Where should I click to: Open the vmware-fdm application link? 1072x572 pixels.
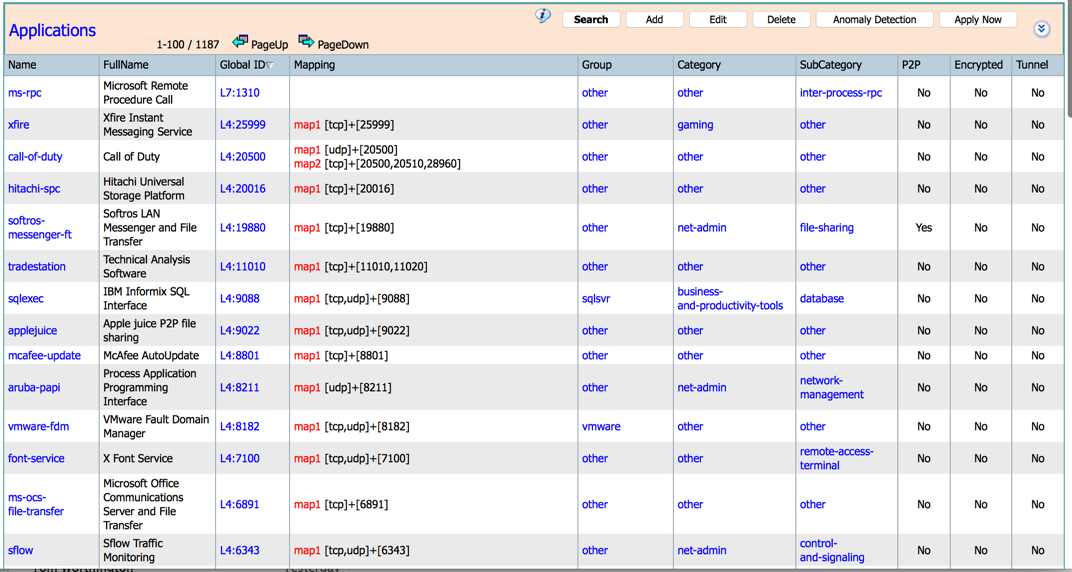pos(38,426)
